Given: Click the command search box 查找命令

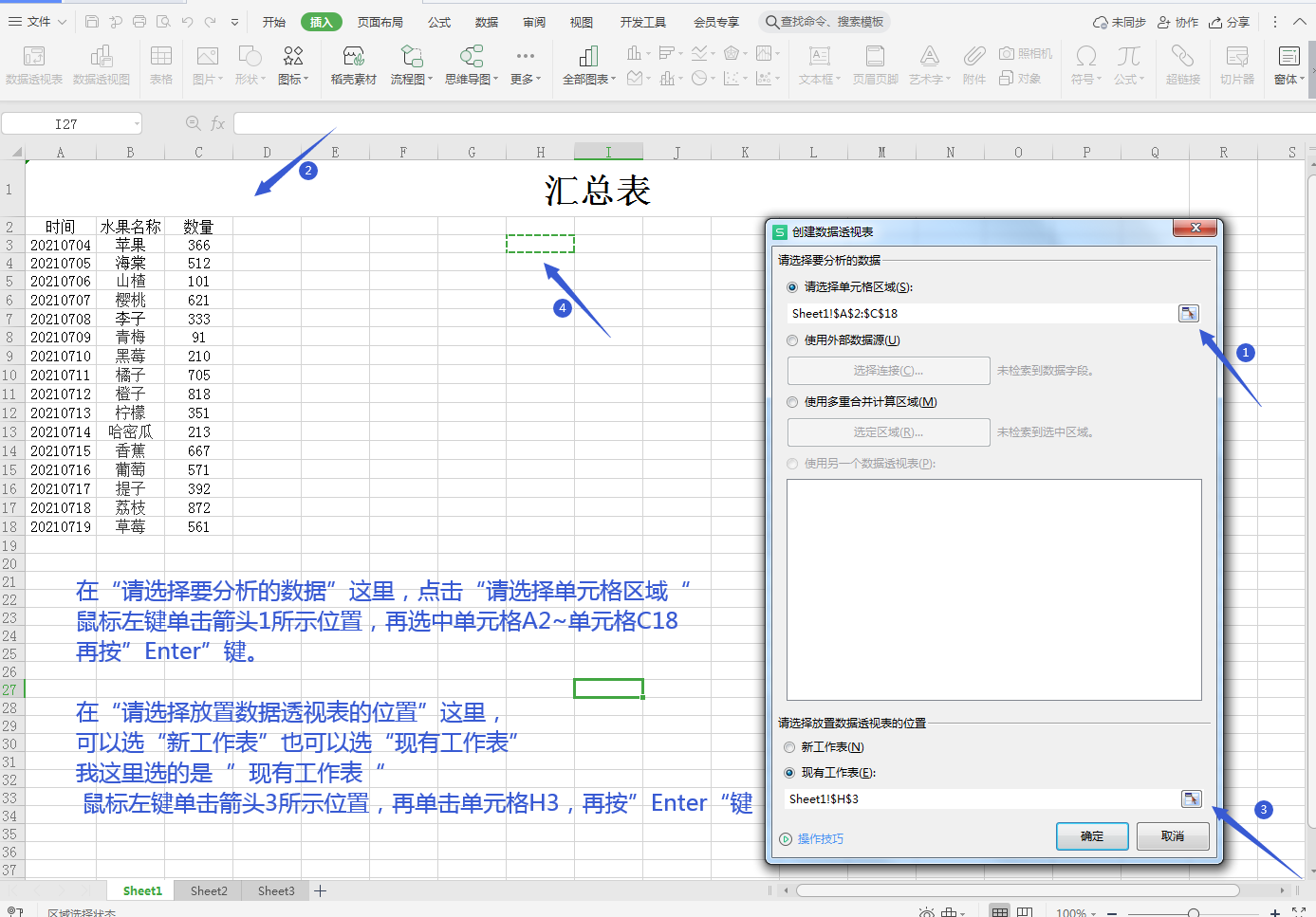Looking at the screenshot, I should 825,22.
